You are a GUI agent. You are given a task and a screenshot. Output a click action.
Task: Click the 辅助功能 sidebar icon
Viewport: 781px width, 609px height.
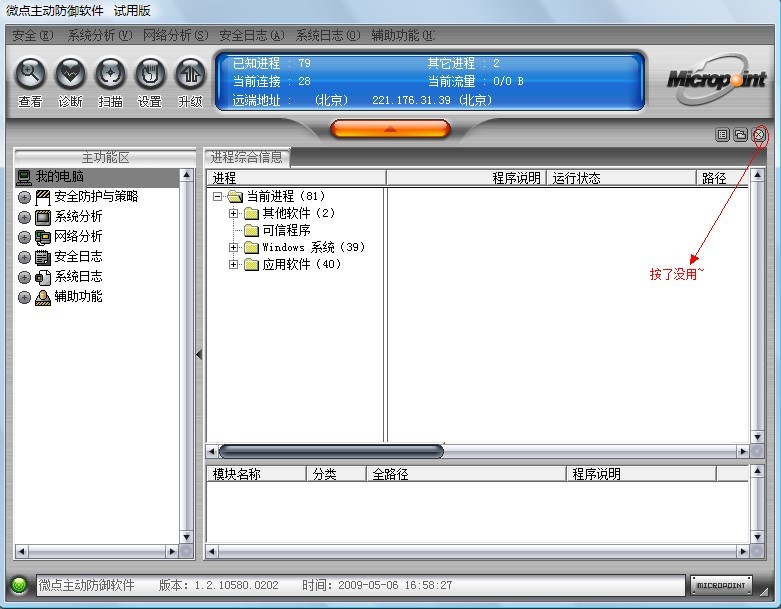(x=43, y=297)
